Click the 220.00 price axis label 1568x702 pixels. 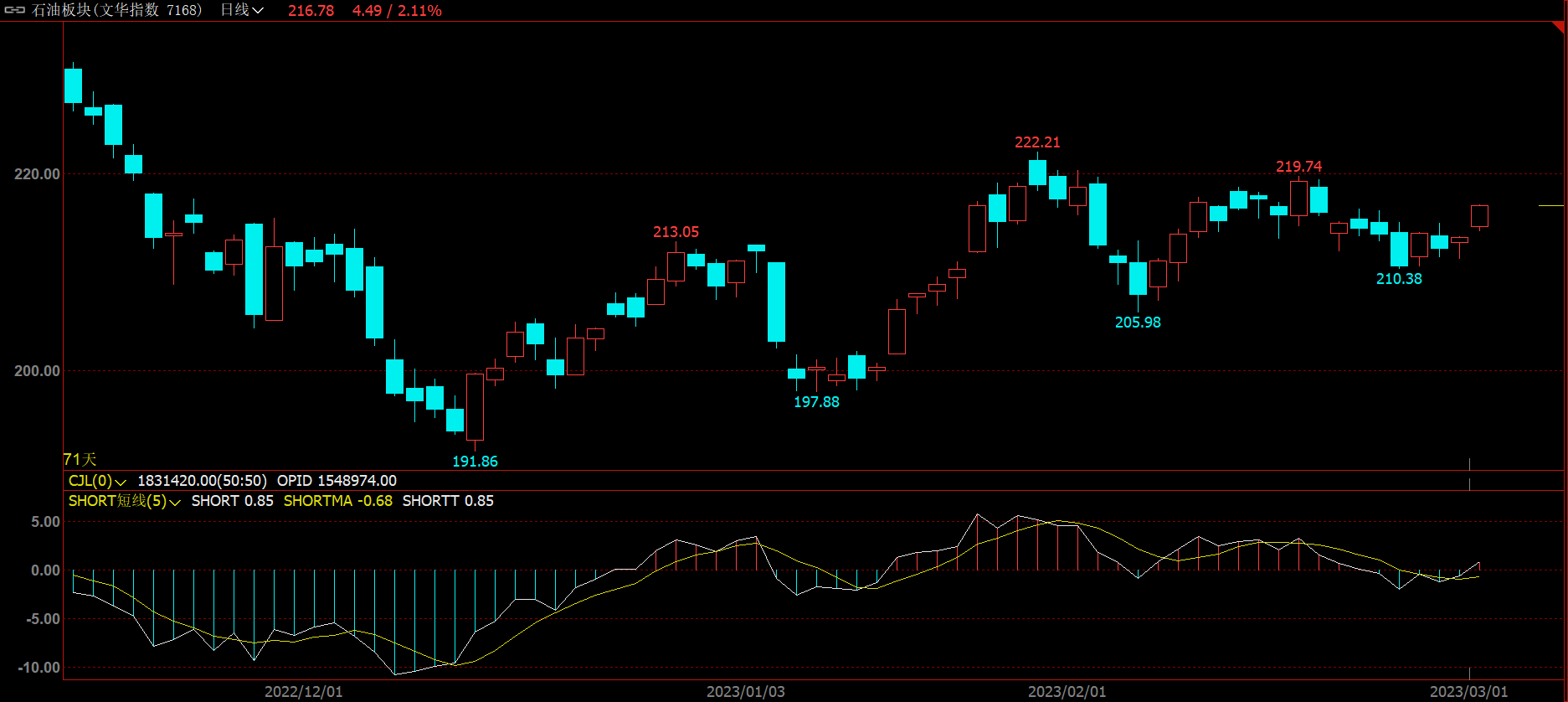(37, 174)
